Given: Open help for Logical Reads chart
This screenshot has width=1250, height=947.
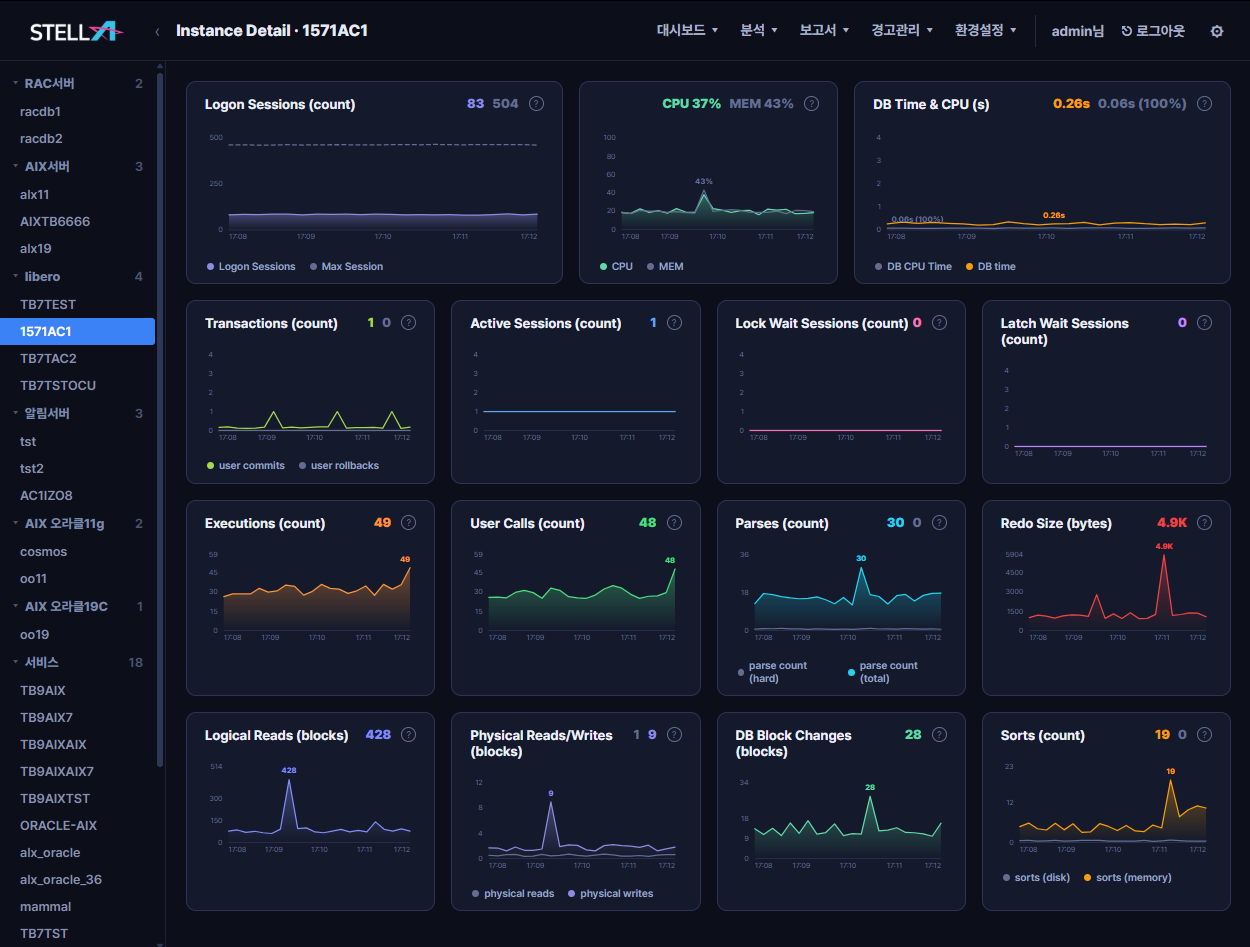Looking at the screenshot, I should pyautogui.click(x=408, y=735).
